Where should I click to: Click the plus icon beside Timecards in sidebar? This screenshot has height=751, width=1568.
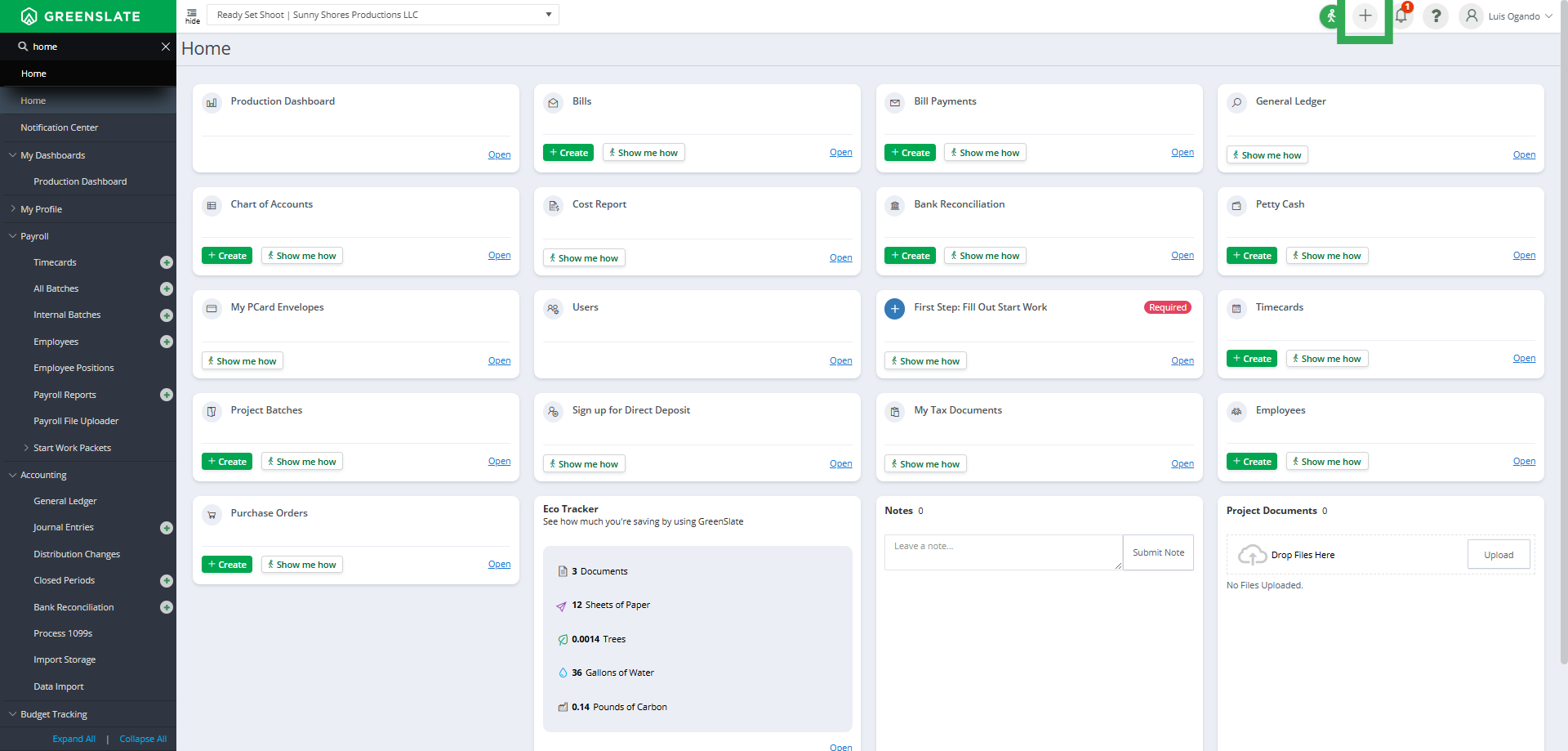[167, 262]
